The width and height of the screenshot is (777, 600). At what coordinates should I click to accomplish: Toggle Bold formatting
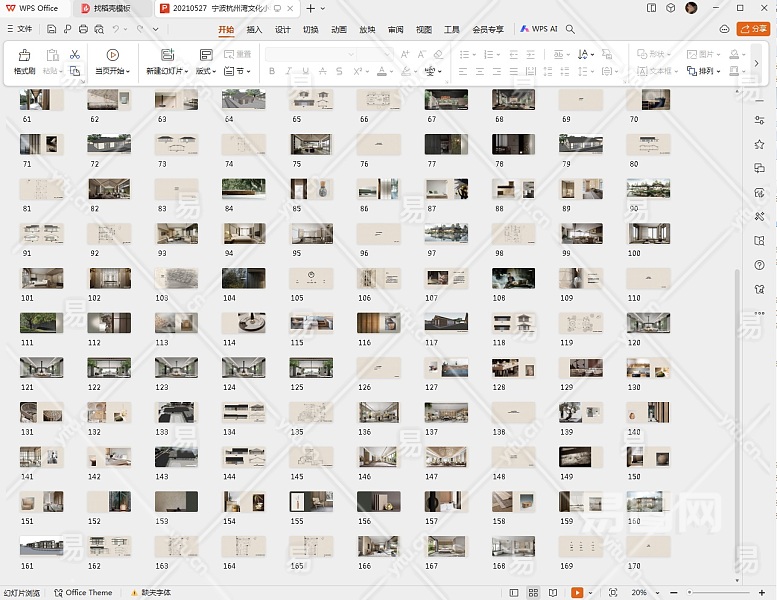point(273,72)
